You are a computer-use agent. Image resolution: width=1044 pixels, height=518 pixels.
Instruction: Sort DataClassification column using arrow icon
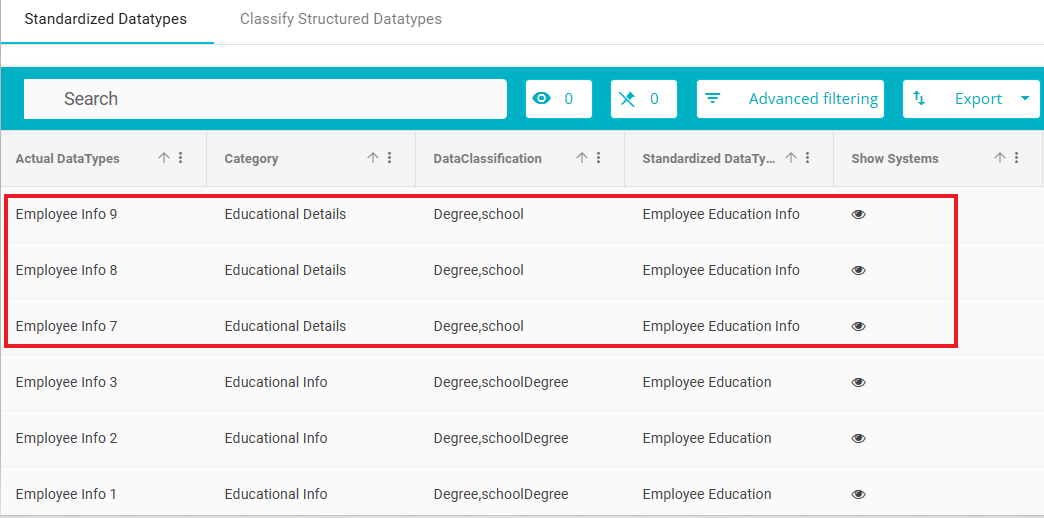(x=582, y=158)
